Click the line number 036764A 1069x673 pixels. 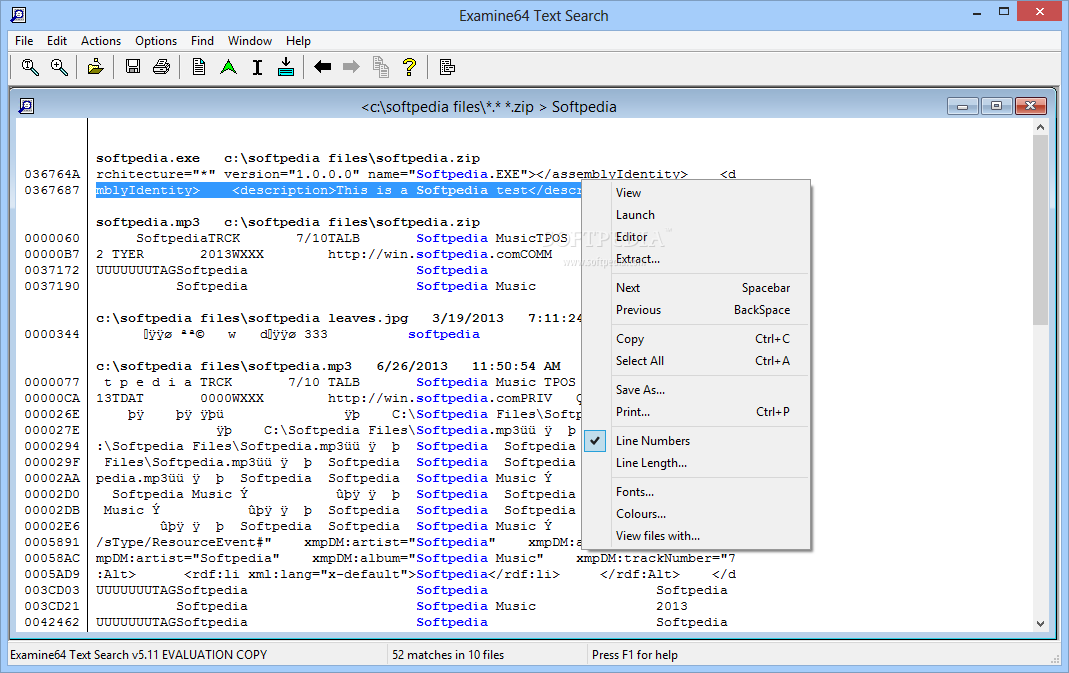click(52, 175)
